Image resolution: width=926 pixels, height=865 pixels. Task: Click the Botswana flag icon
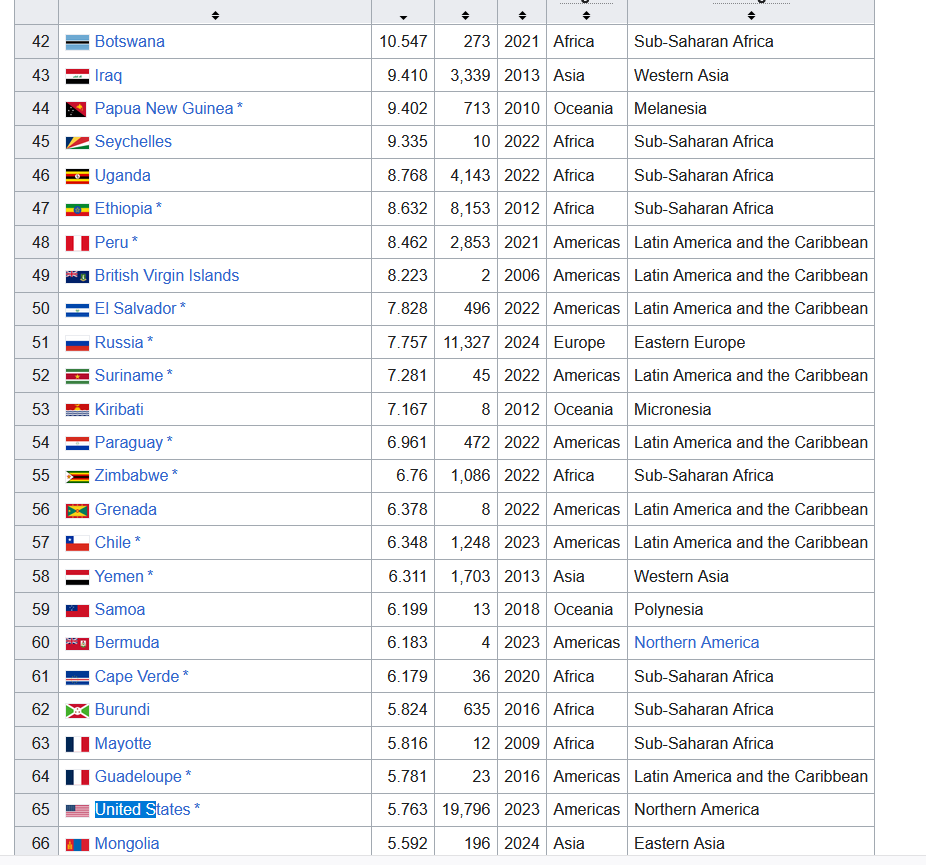[x=77, y=42]
